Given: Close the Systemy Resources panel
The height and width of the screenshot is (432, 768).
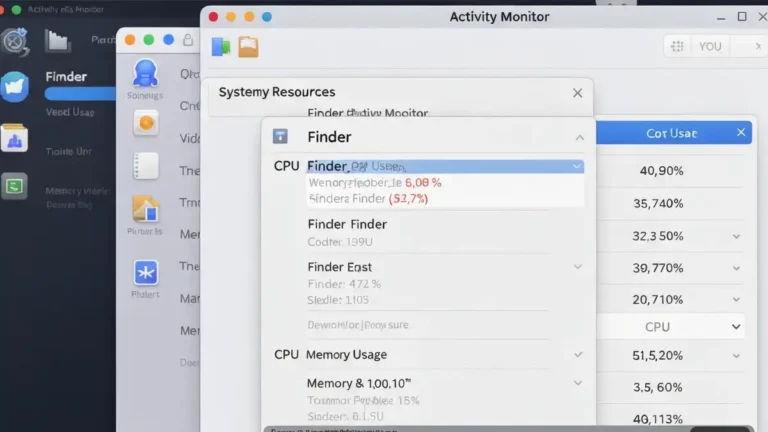Looking at the screenshot, I should tap(577, 93).
